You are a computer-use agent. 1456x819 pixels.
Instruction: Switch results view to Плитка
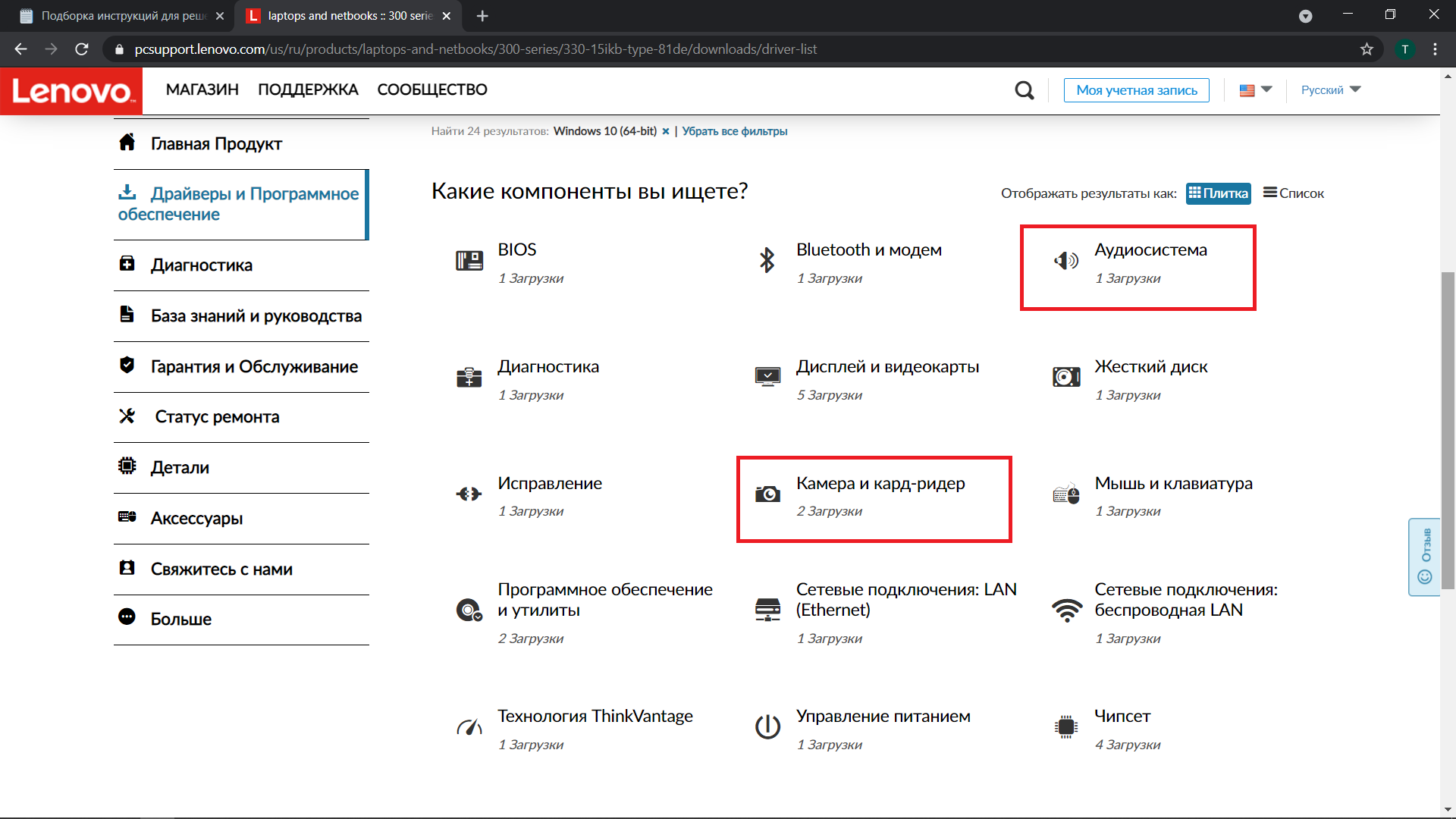click(x=1218, y=193)
